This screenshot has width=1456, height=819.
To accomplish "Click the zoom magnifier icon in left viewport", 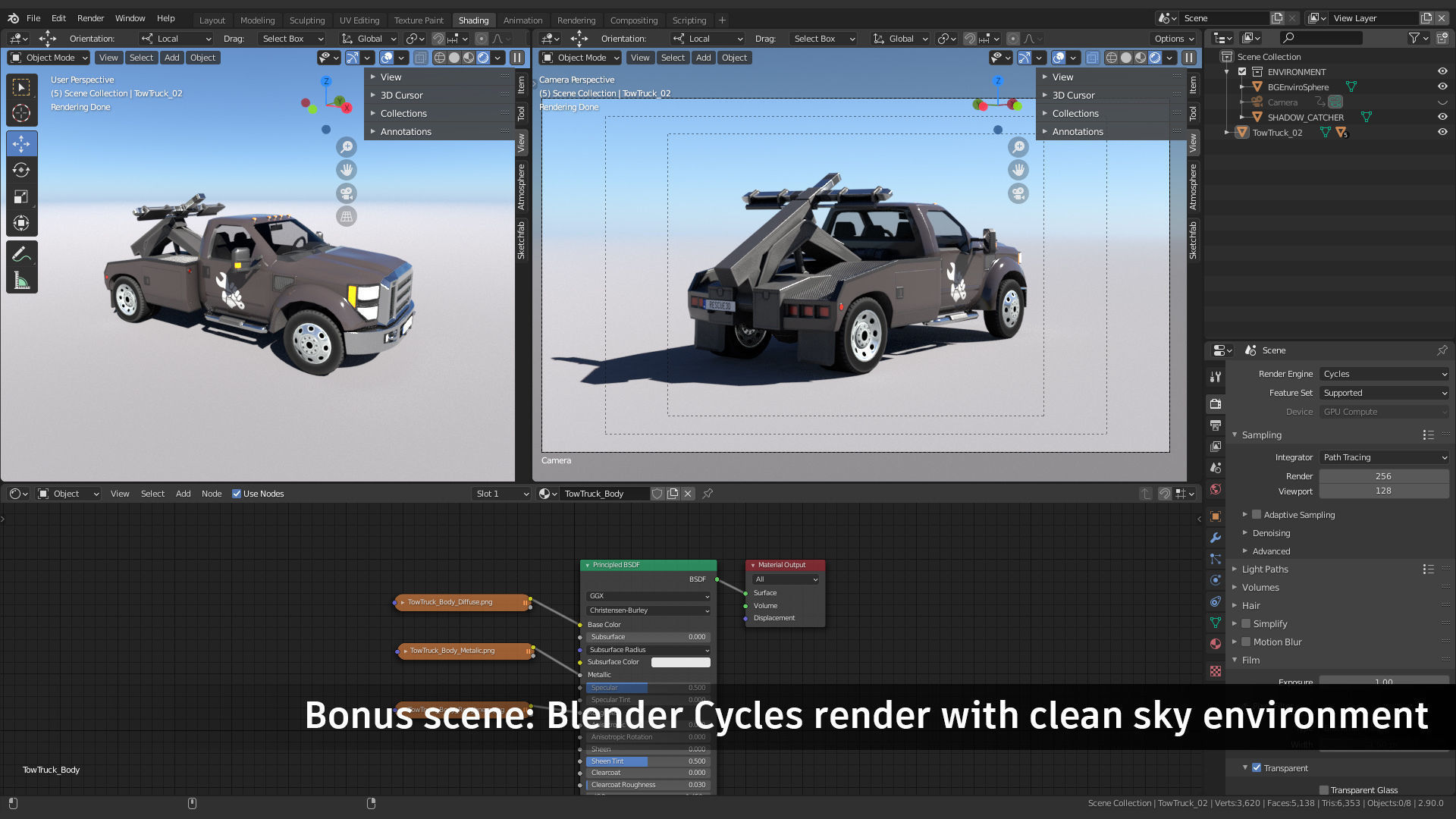I will (x=347, y=147).
